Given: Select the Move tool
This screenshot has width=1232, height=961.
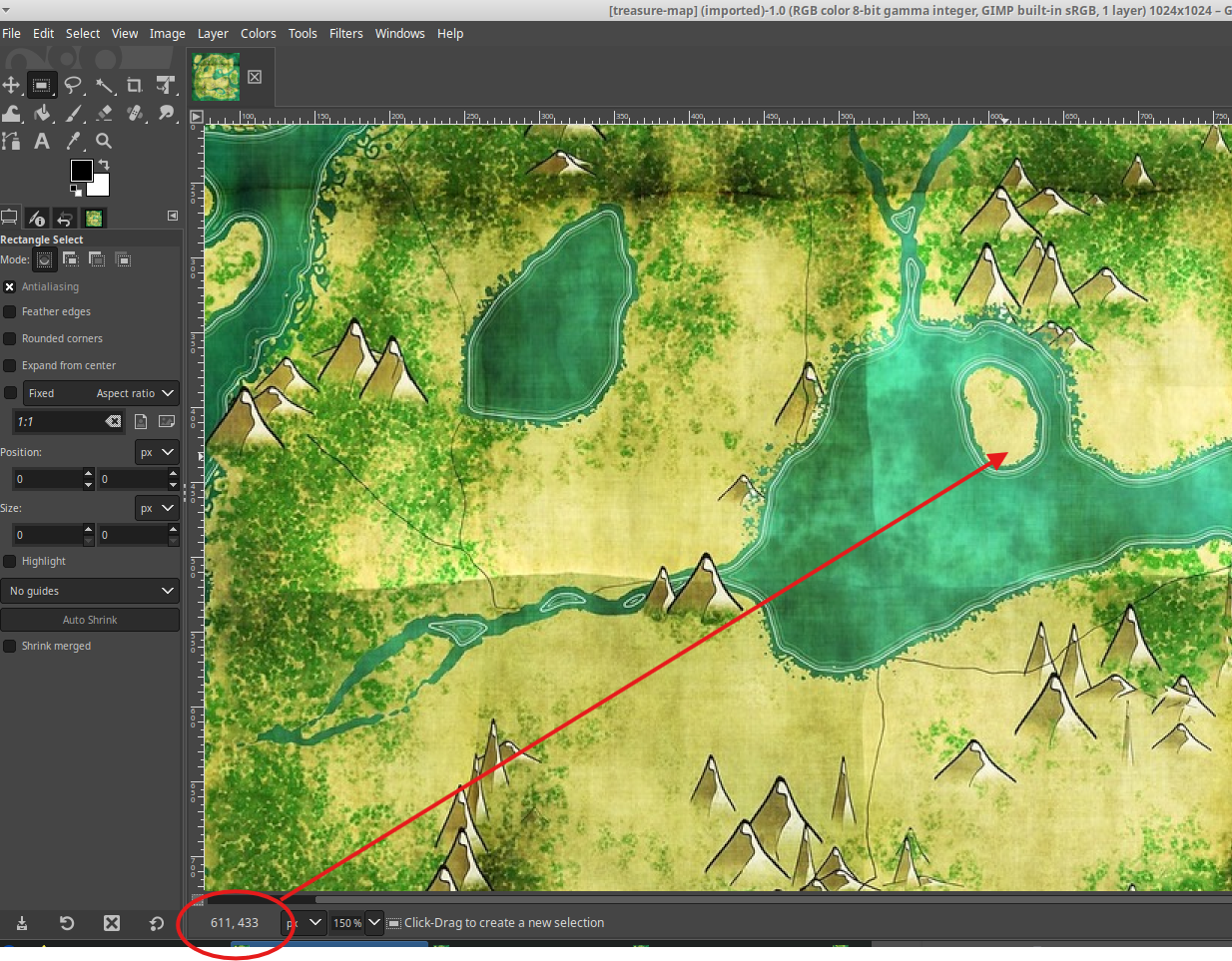Looking at the screenshot, I should pos(12,85).
